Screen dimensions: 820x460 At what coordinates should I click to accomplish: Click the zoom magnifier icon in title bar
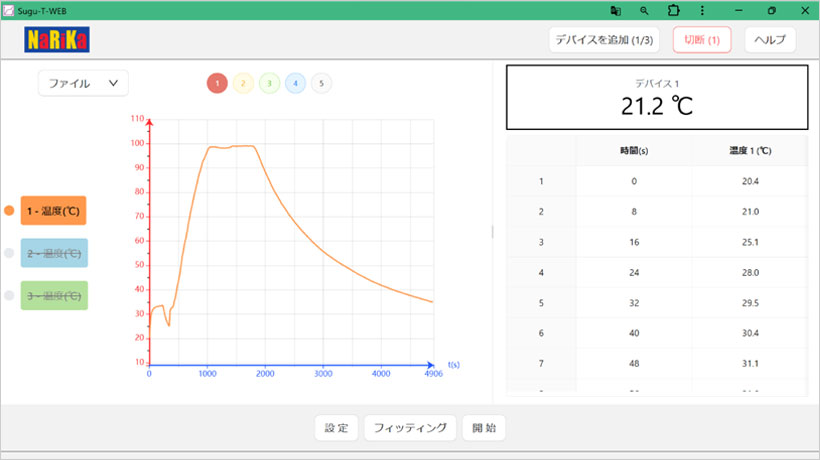click(x=644, y=10)
